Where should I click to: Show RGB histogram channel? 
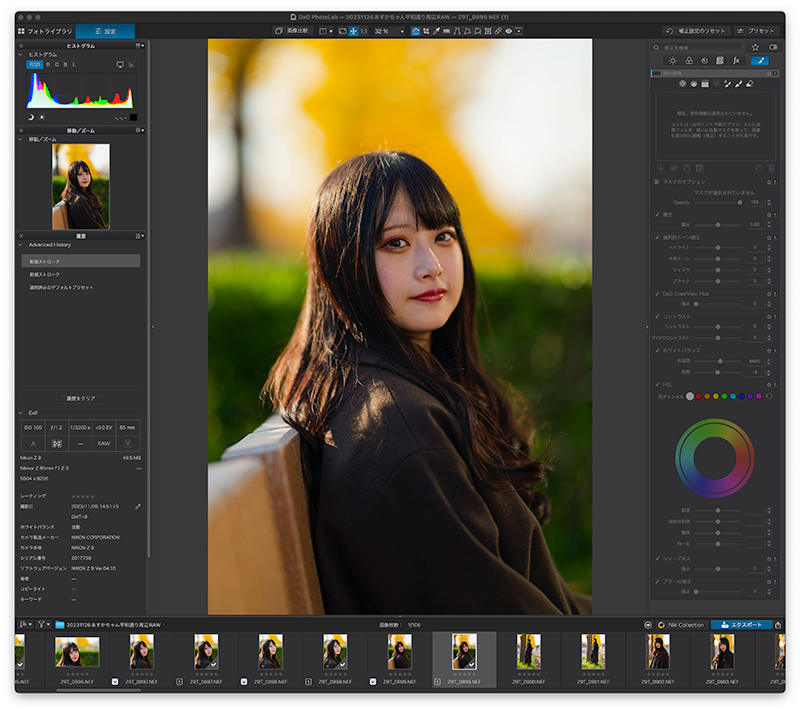[34, 65]
